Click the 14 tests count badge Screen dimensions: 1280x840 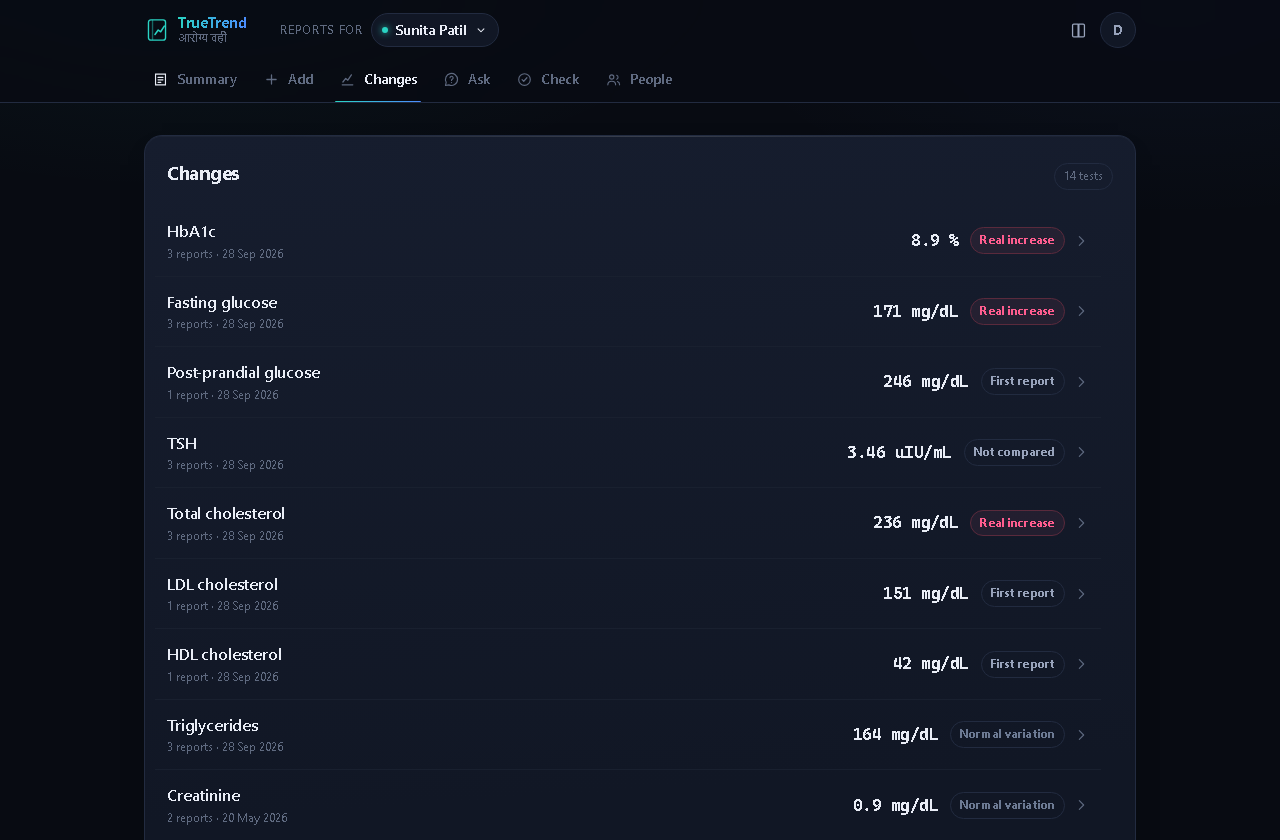[x=1083, y=176]
